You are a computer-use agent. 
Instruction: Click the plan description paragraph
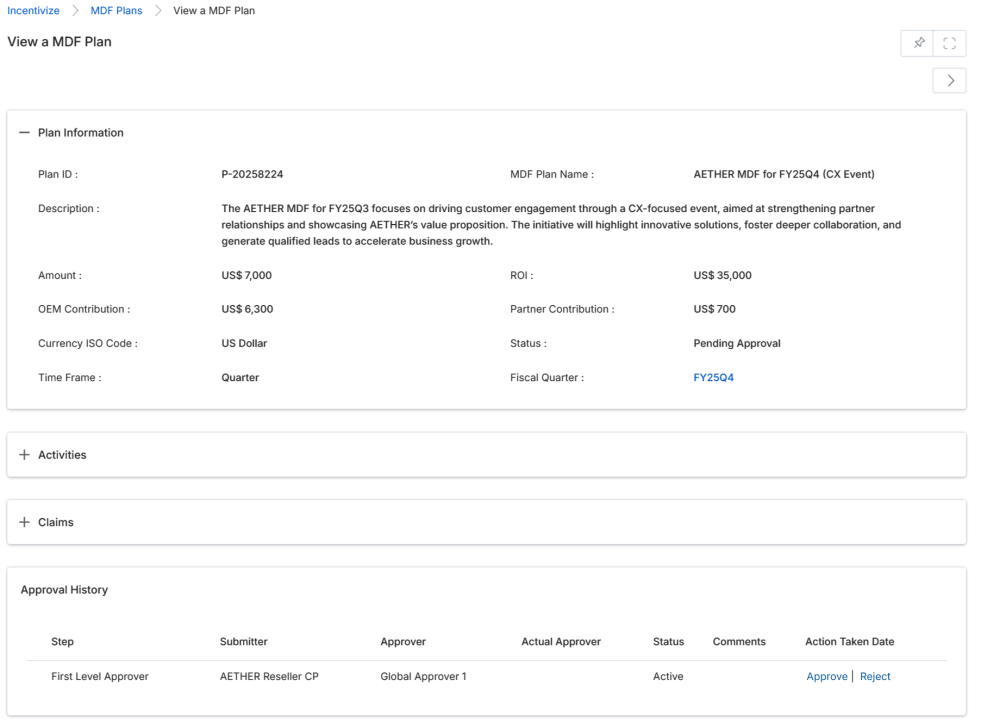click(561, 225)
